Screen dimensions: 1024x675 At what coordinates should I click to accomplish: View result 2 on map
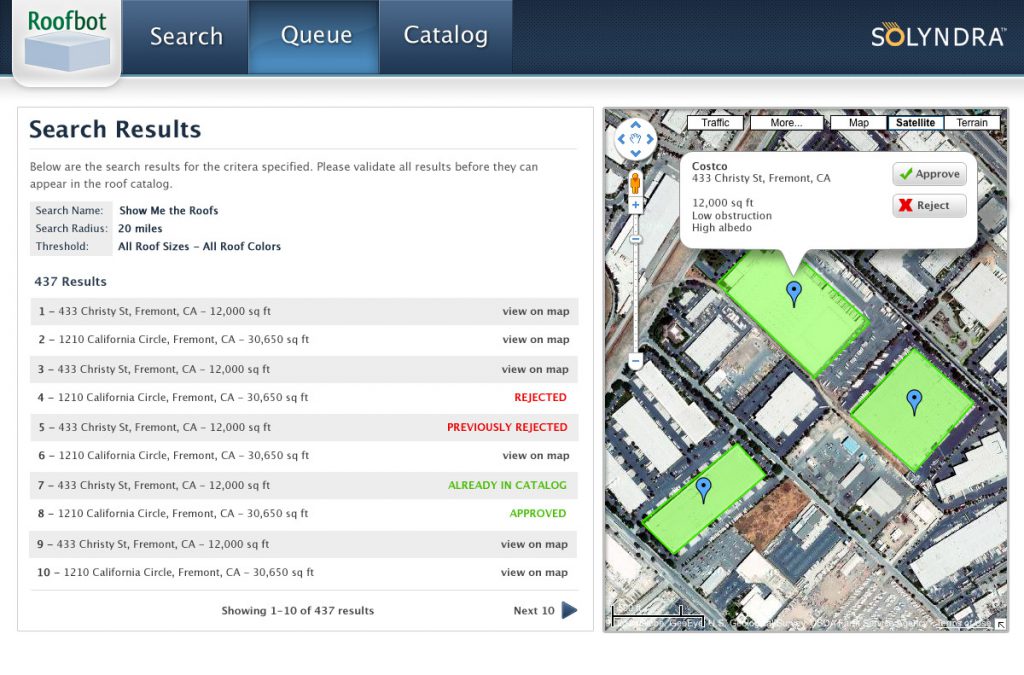[536, 339]
